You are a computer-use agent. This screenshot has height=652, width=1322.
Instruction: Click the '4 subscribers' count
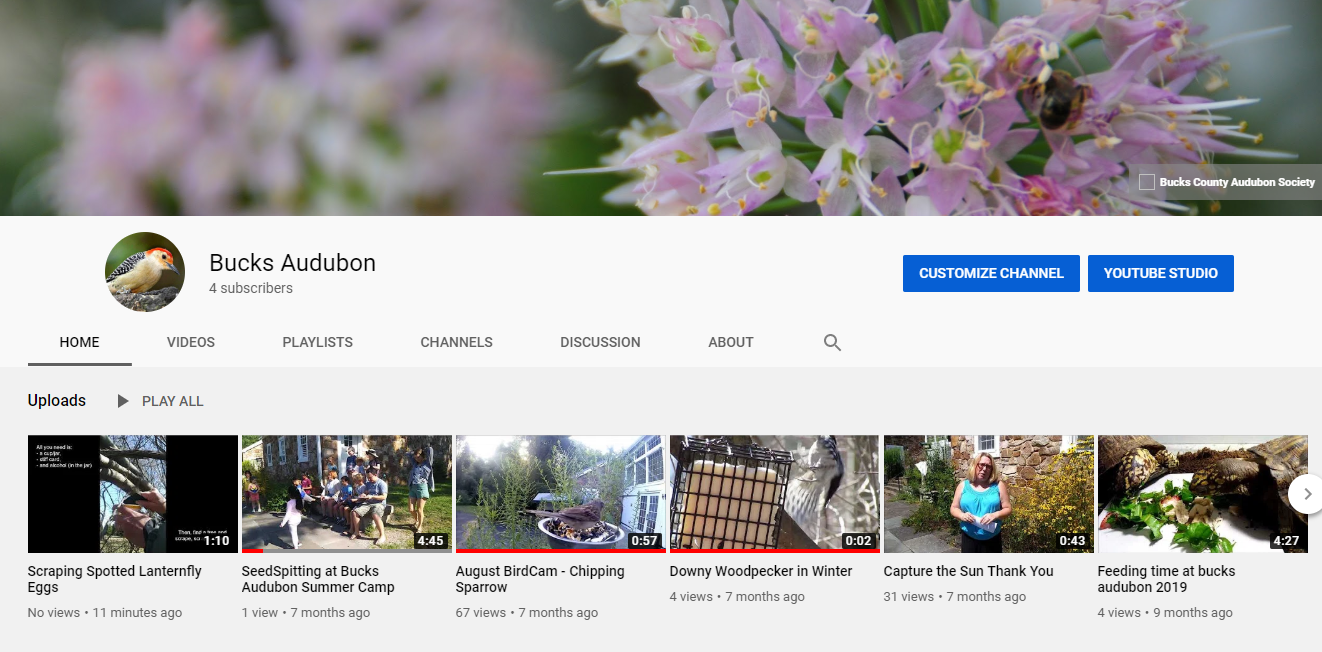tap(251, 288)
